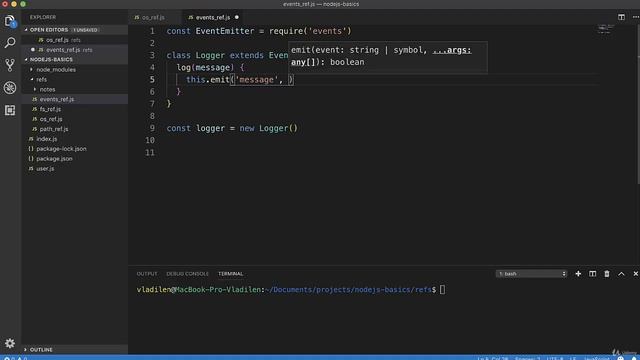Switch to the DEBUG CONSOLE tab
This screenshot has width=640, height=360.
tap(187, 273)
